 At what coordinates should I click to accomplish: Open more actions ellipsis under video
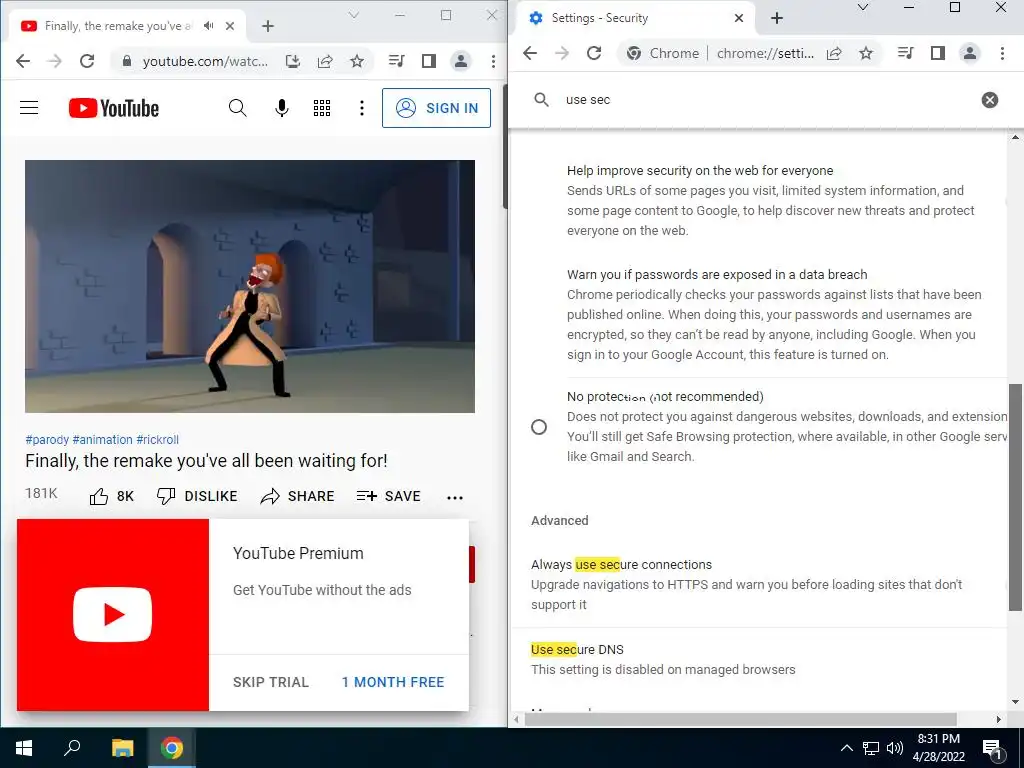(x=455, y=498)
